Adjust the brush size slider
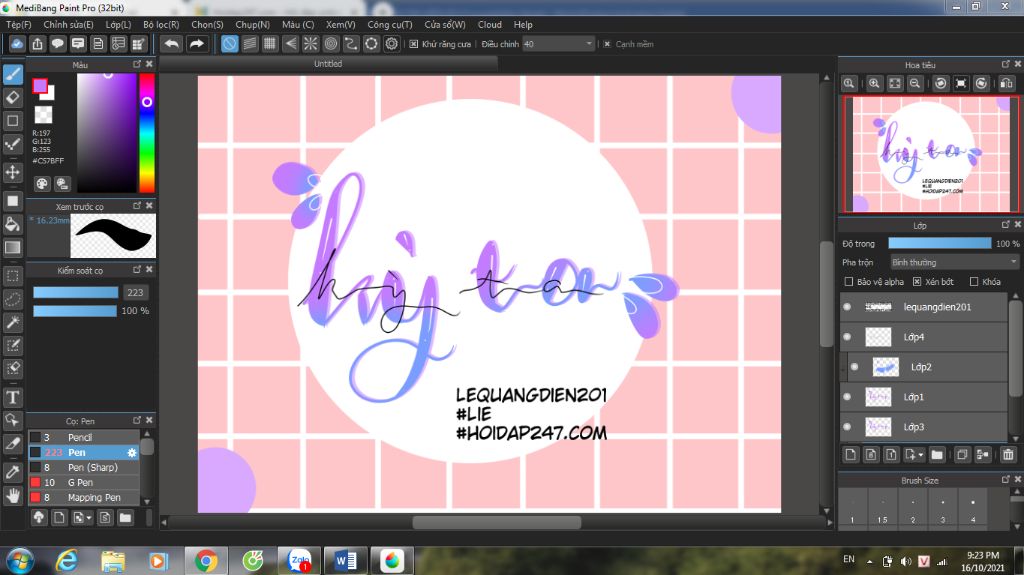This screenshot has width=1024, height=575. [x=76, y=292]
